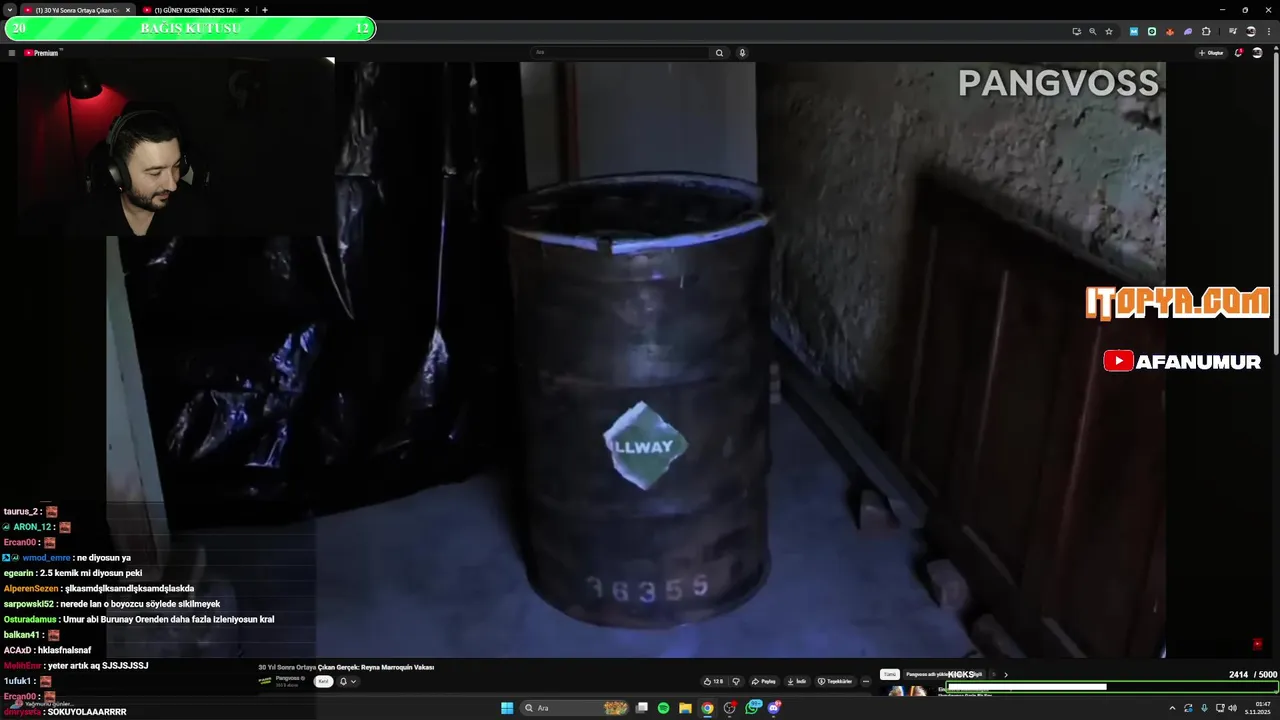
Task: Show hidden system tray icons
Action: (1172, 708)
